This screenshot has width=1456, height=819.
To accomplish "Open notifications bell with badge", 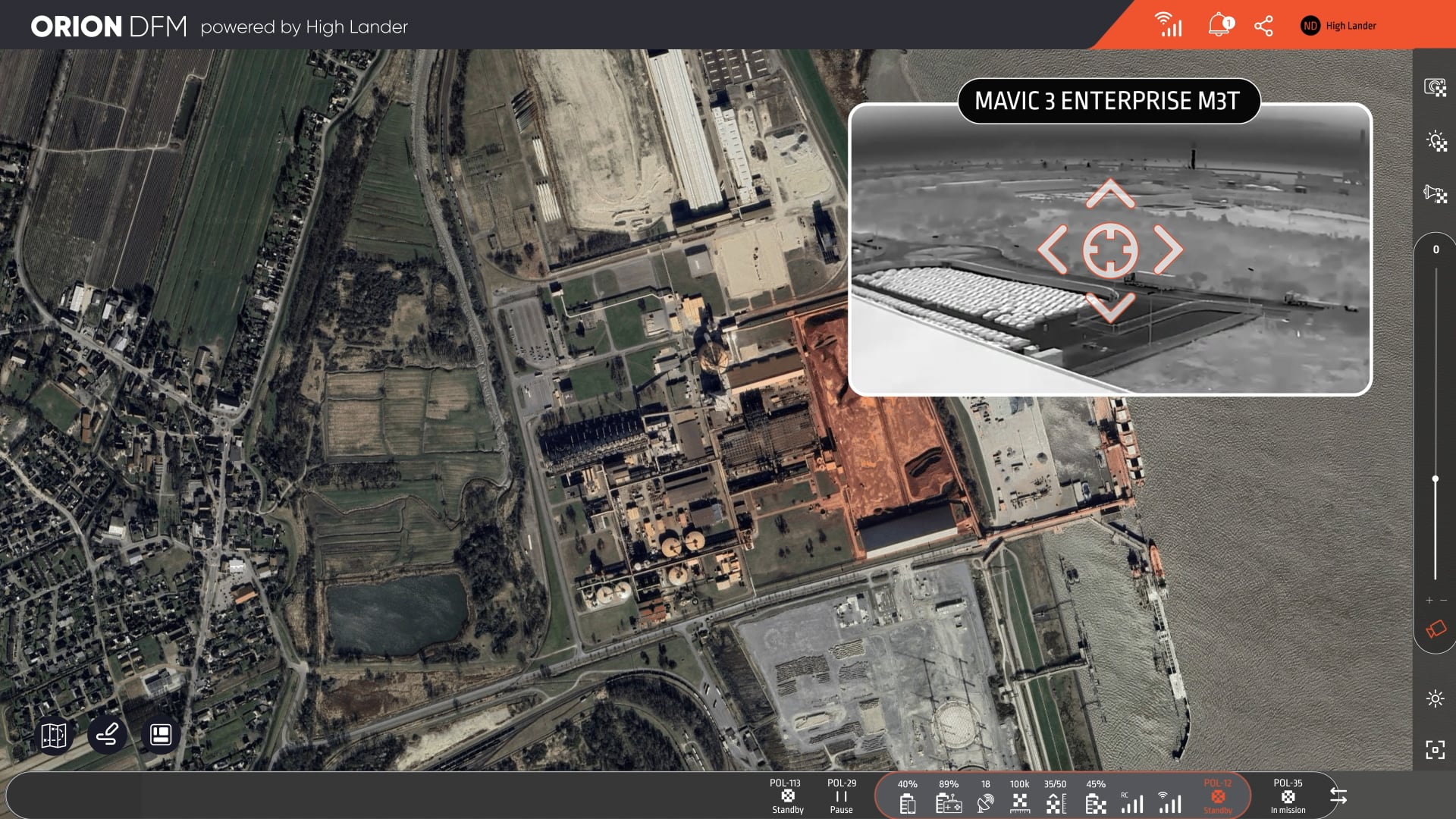I will coord(1219,25).
